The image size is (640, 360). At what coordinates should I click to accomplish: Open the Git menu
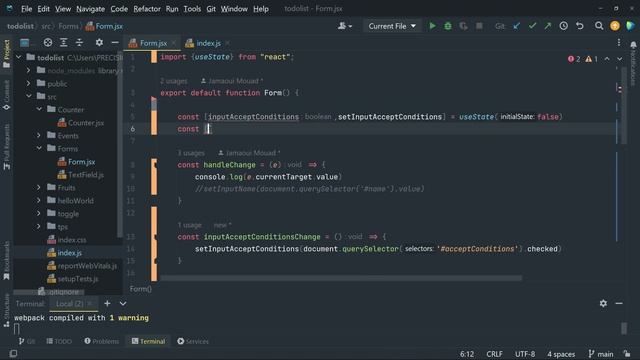[211, 9]
